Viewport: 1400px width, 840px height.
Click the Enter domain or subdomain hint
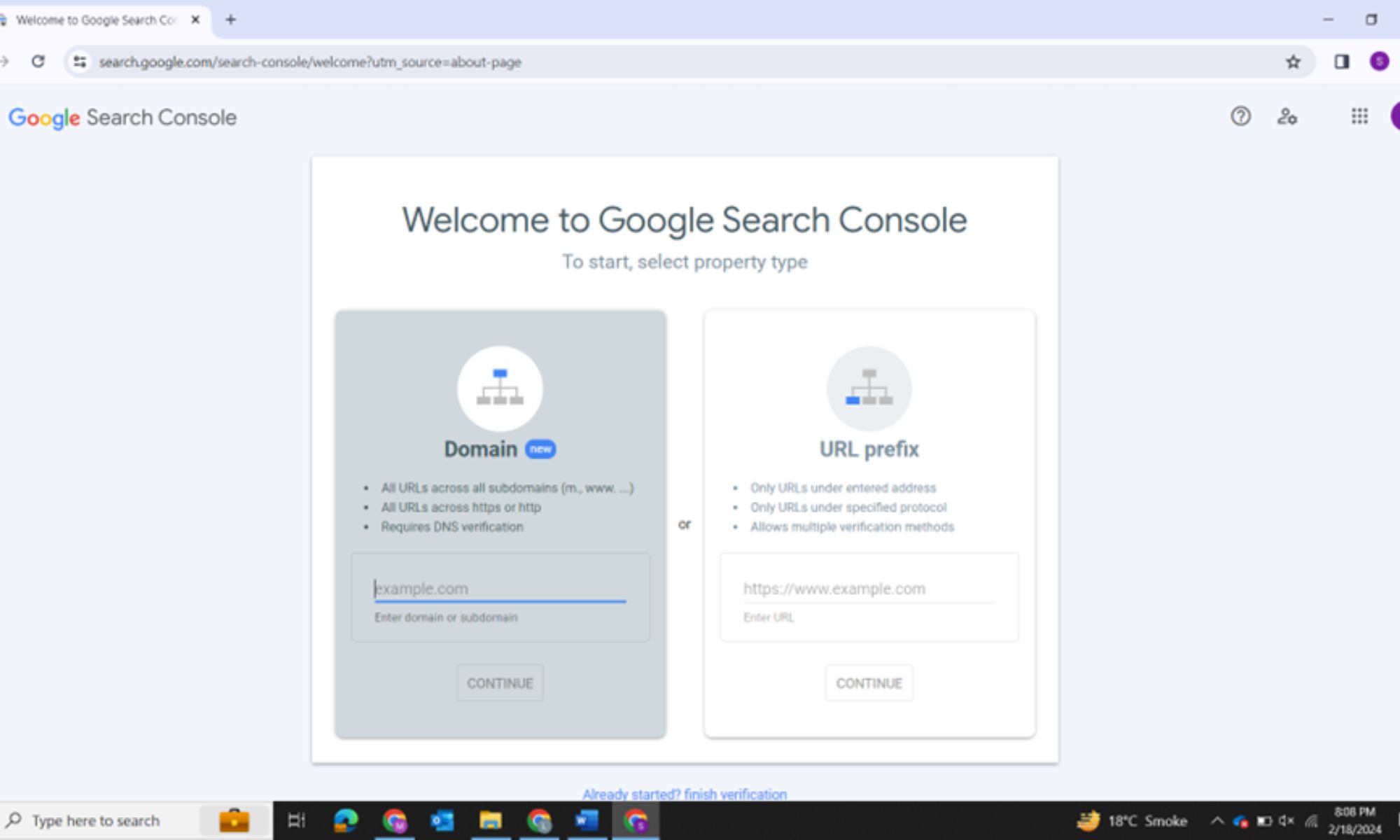coord(446,617)
